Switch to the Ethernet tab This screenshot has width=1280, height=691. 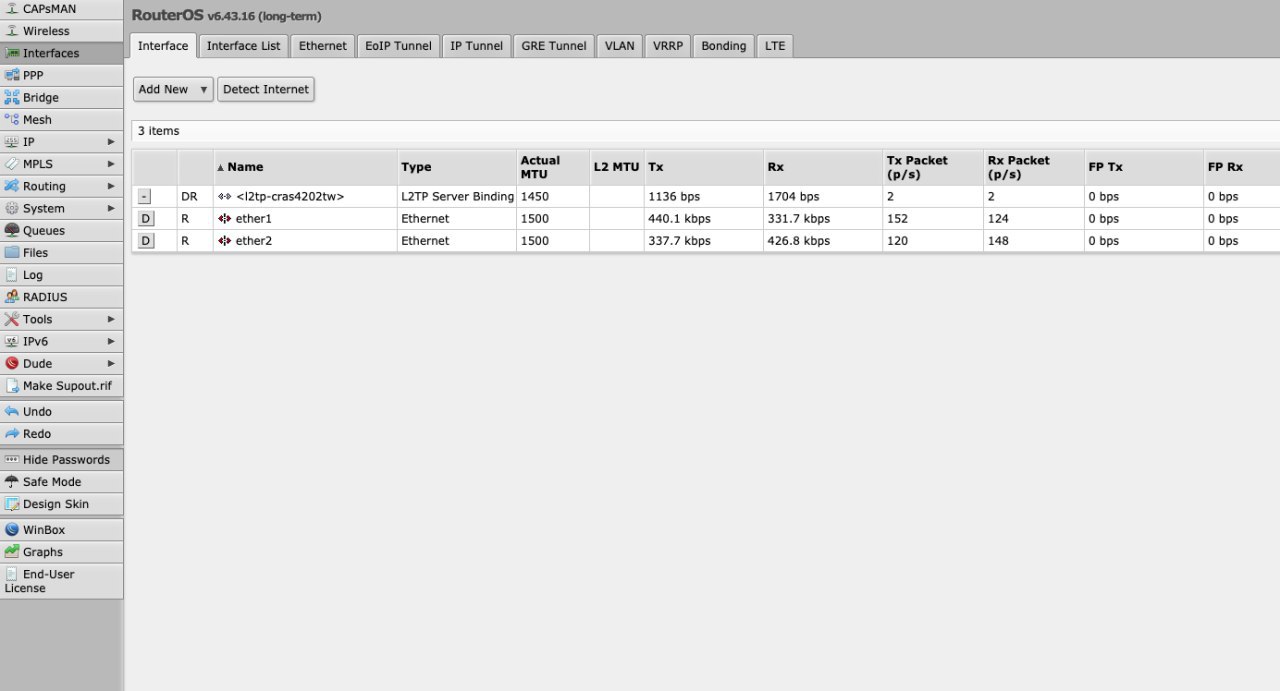pos(323,46)
